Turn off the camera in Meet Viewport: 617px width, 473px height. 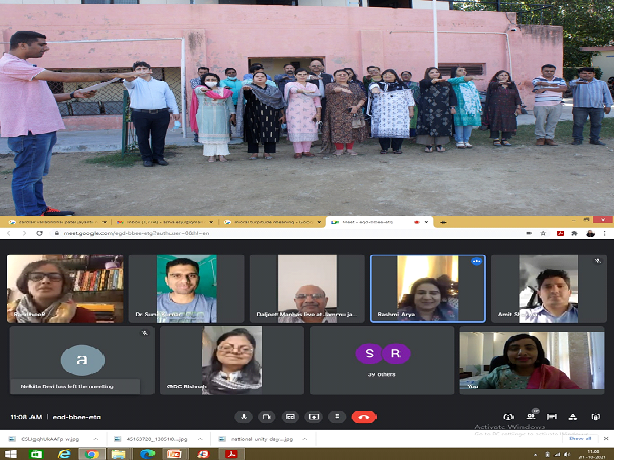267,416
